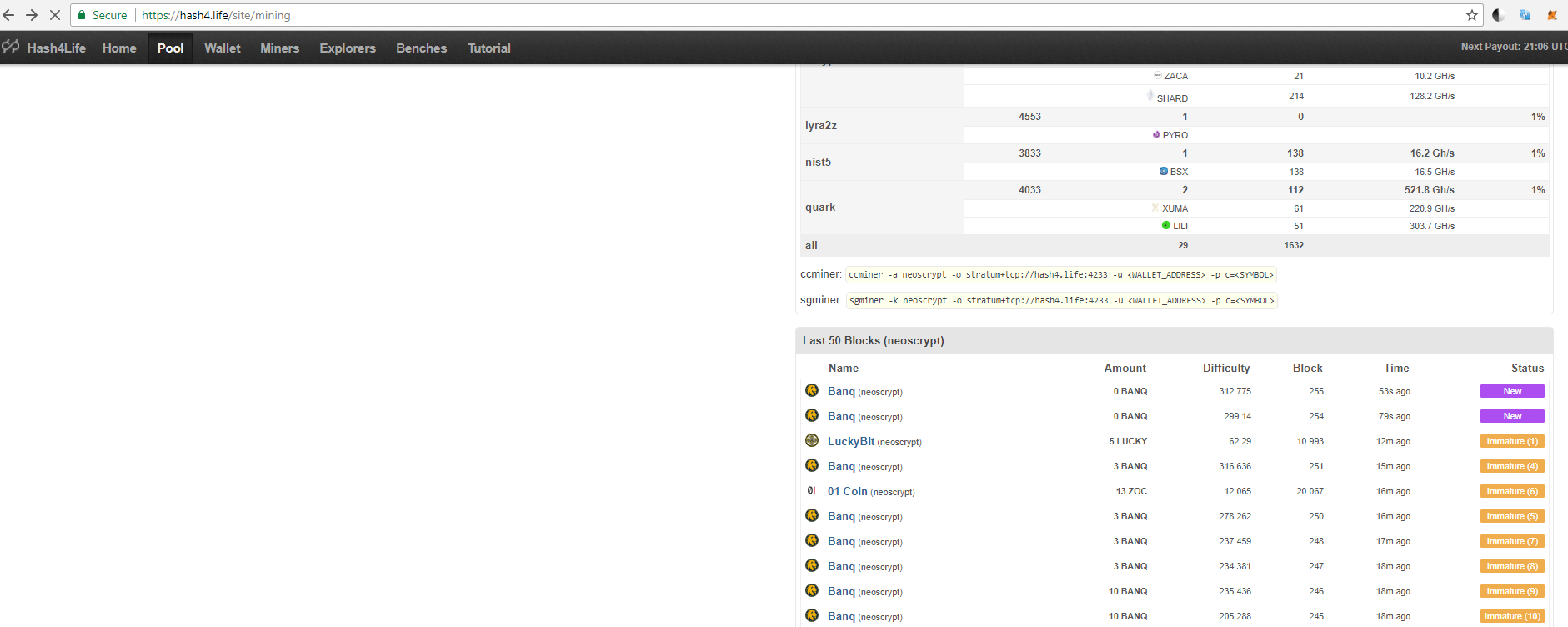Go to the Miners page
The image size is (1568, 627).
279,48
